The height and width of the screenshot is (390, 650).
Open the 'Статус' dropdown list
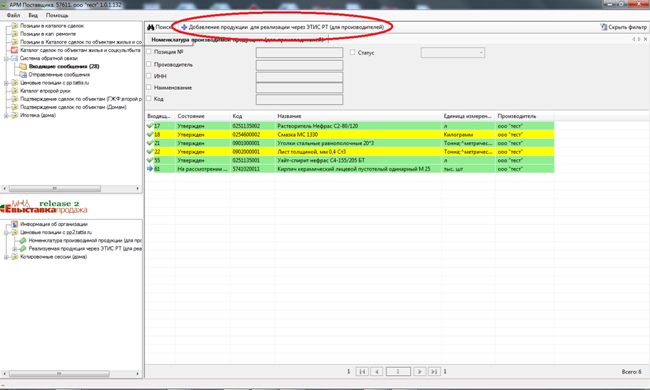[453, 53]
